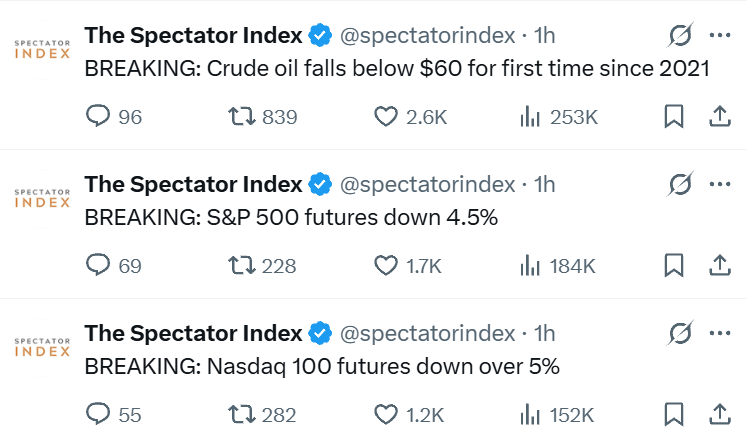The height and width of the screenshot is (446, 747).
Task: Share the crude oil tweet
Action: [x=719, y=117]
